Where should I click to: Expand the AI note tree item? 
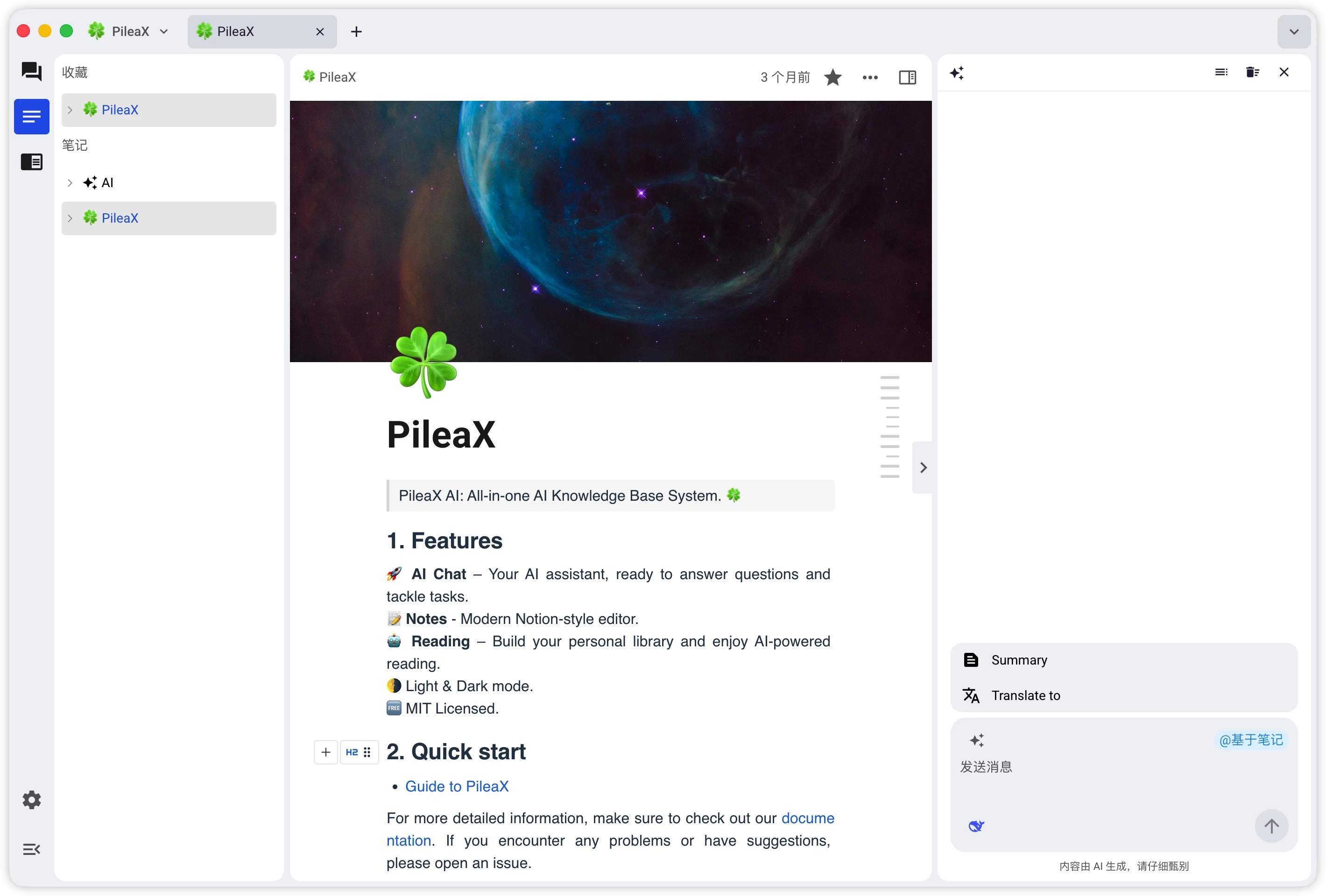pyautogui.click(x=70, y=182)
